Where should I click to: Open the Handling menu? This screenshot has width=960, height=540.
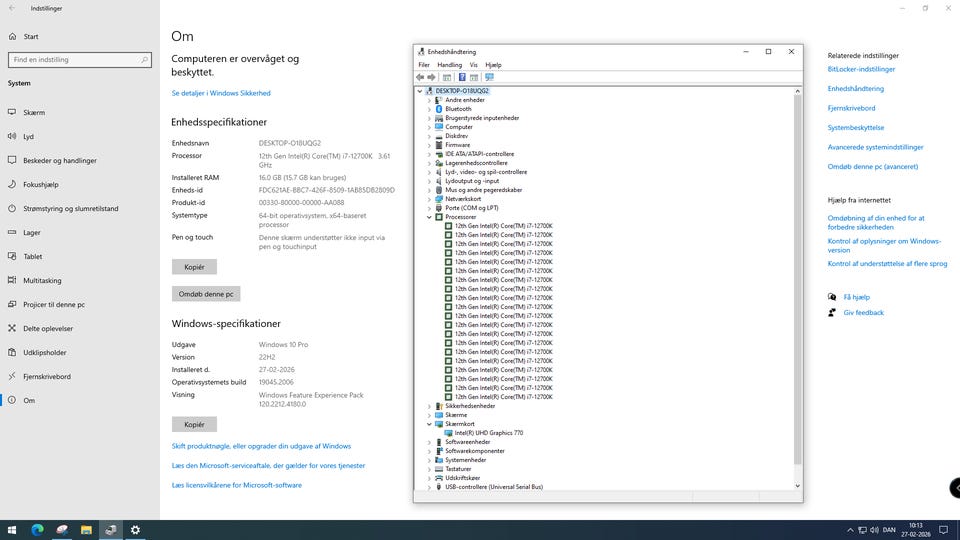click(449, 64)
